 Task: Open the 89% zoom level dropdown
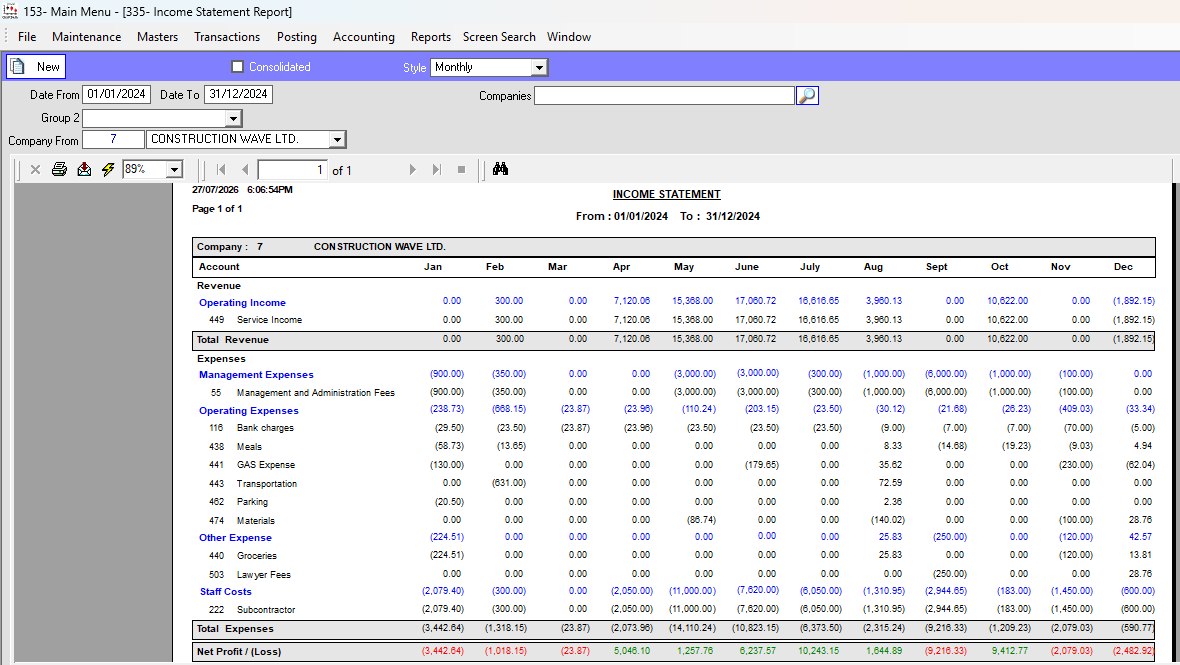point(175,169)
